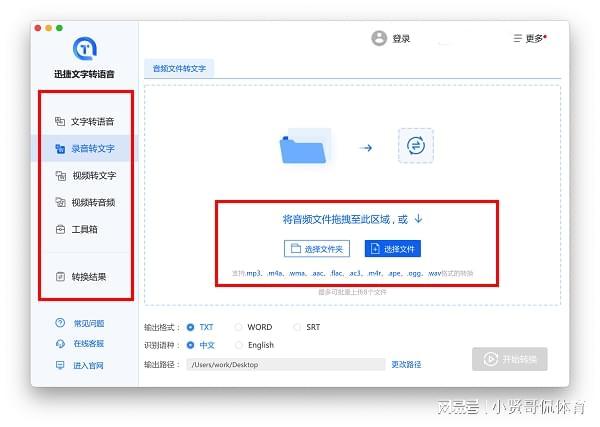Switch to the 音频文件转文字 tab
The image size is (600, 427).
tap(179, 68)
